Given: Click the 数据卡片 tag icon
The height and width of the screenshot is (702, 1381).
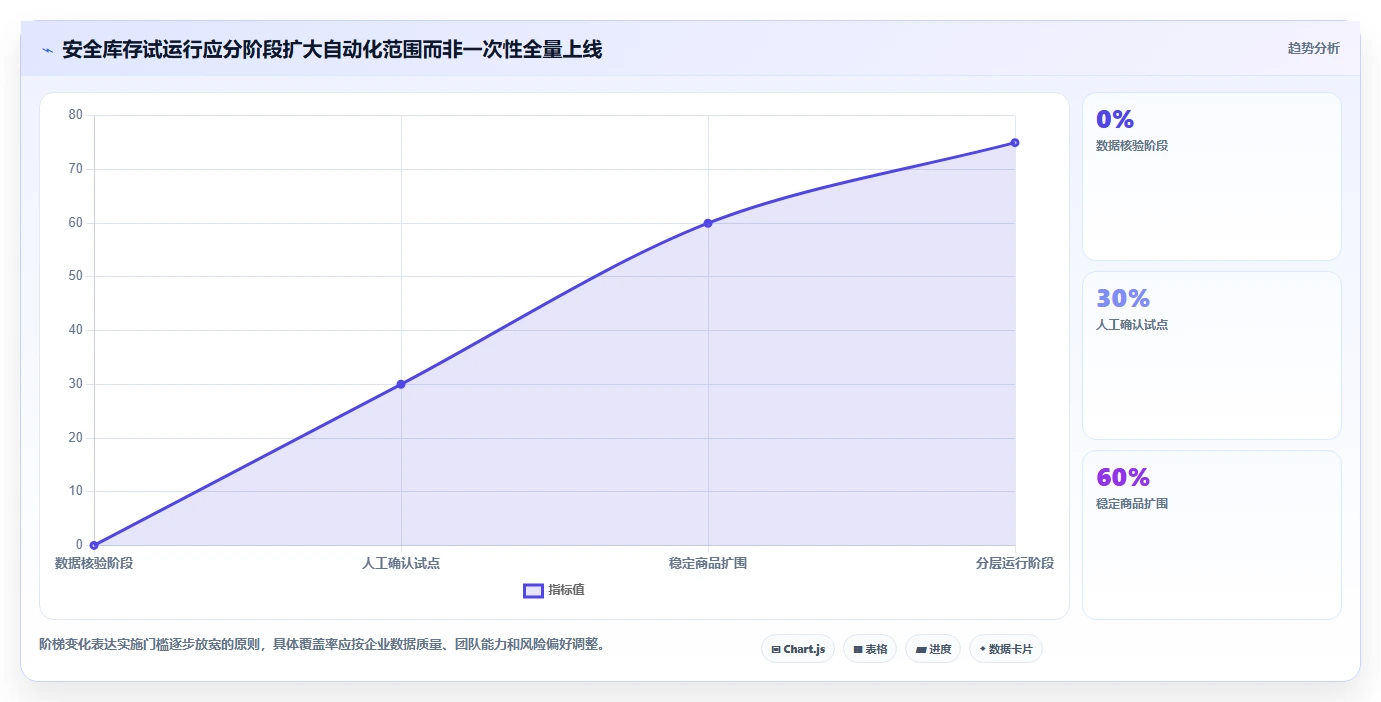Looking at the screenshot, I should [x=982, y=650].
